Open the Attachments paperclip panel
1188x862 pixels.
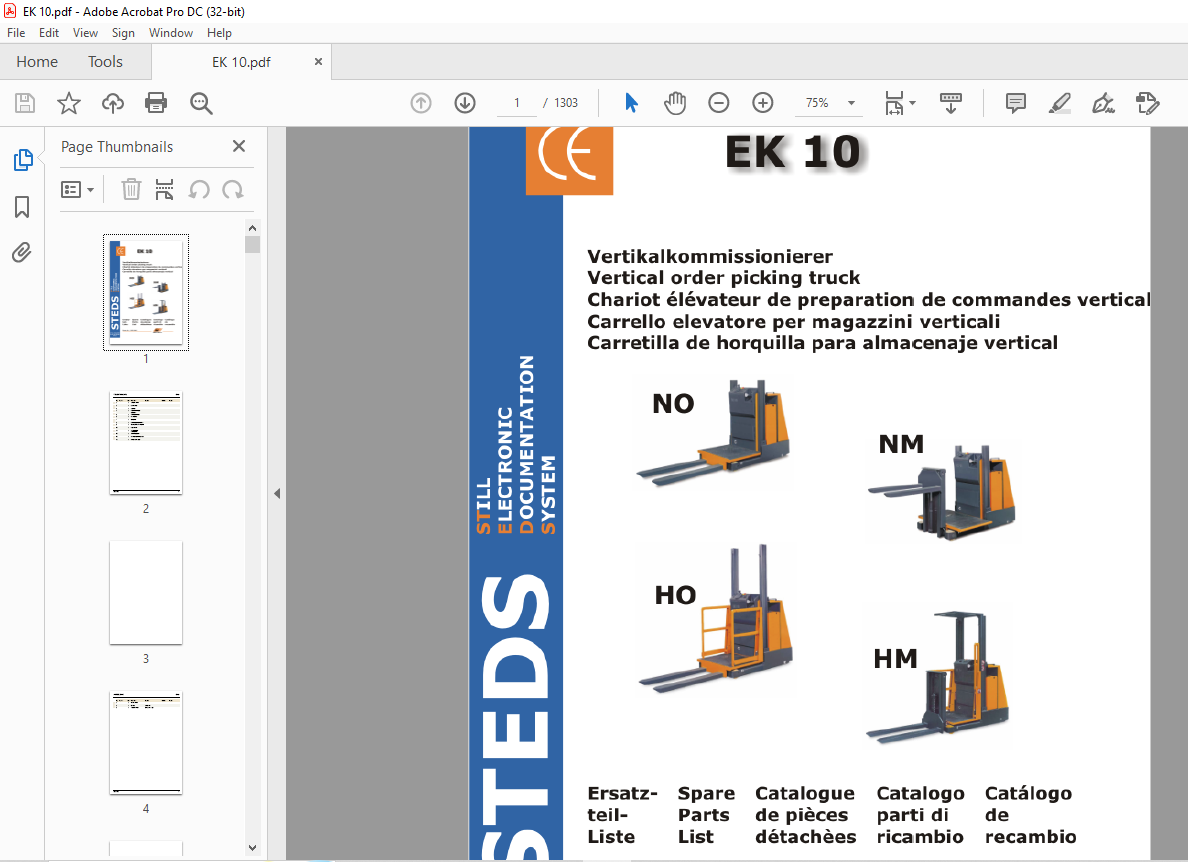[x=22, y=252]
